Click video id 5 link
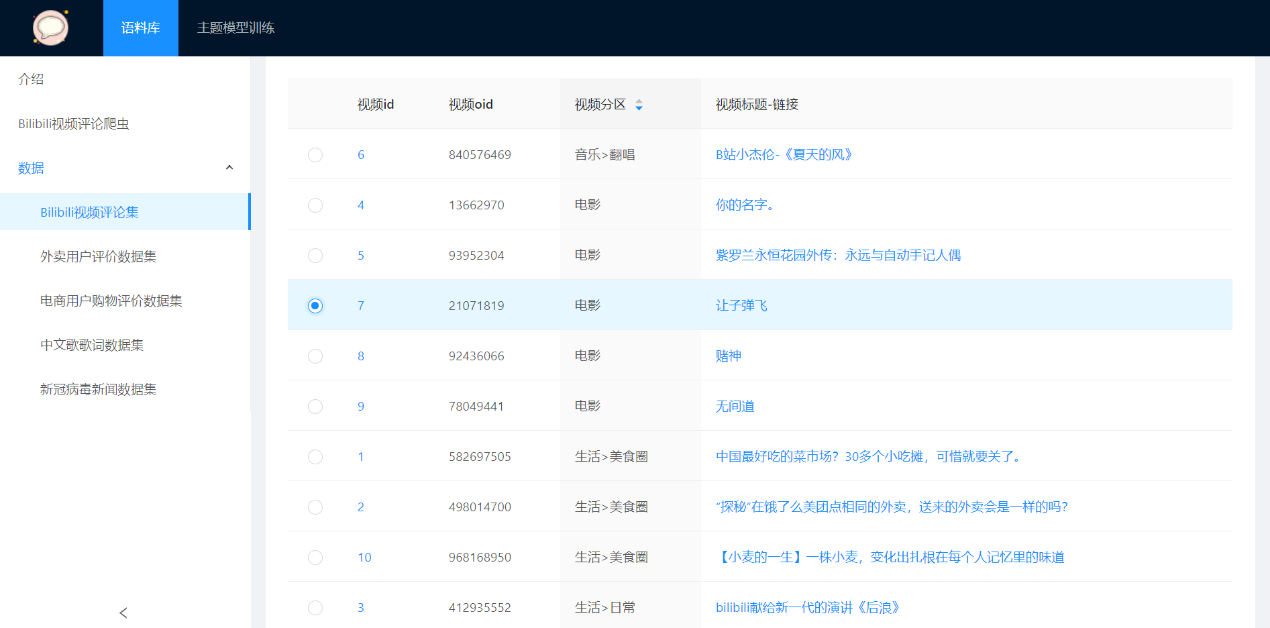 point(361,255)
